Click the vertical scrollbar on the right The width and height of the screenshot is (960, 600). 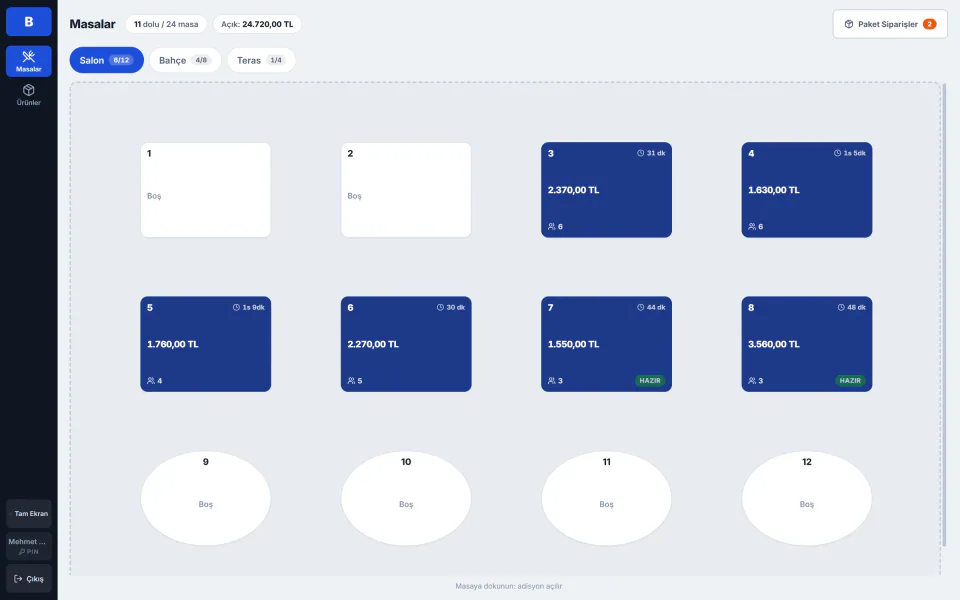tap(944, 315)
